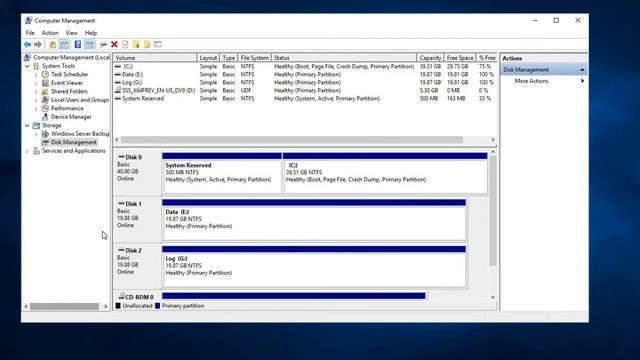Viewport: 640px width, 360px height.
Task: Open the Help menu
Action: pyautogui.click(x=91, y=33)
